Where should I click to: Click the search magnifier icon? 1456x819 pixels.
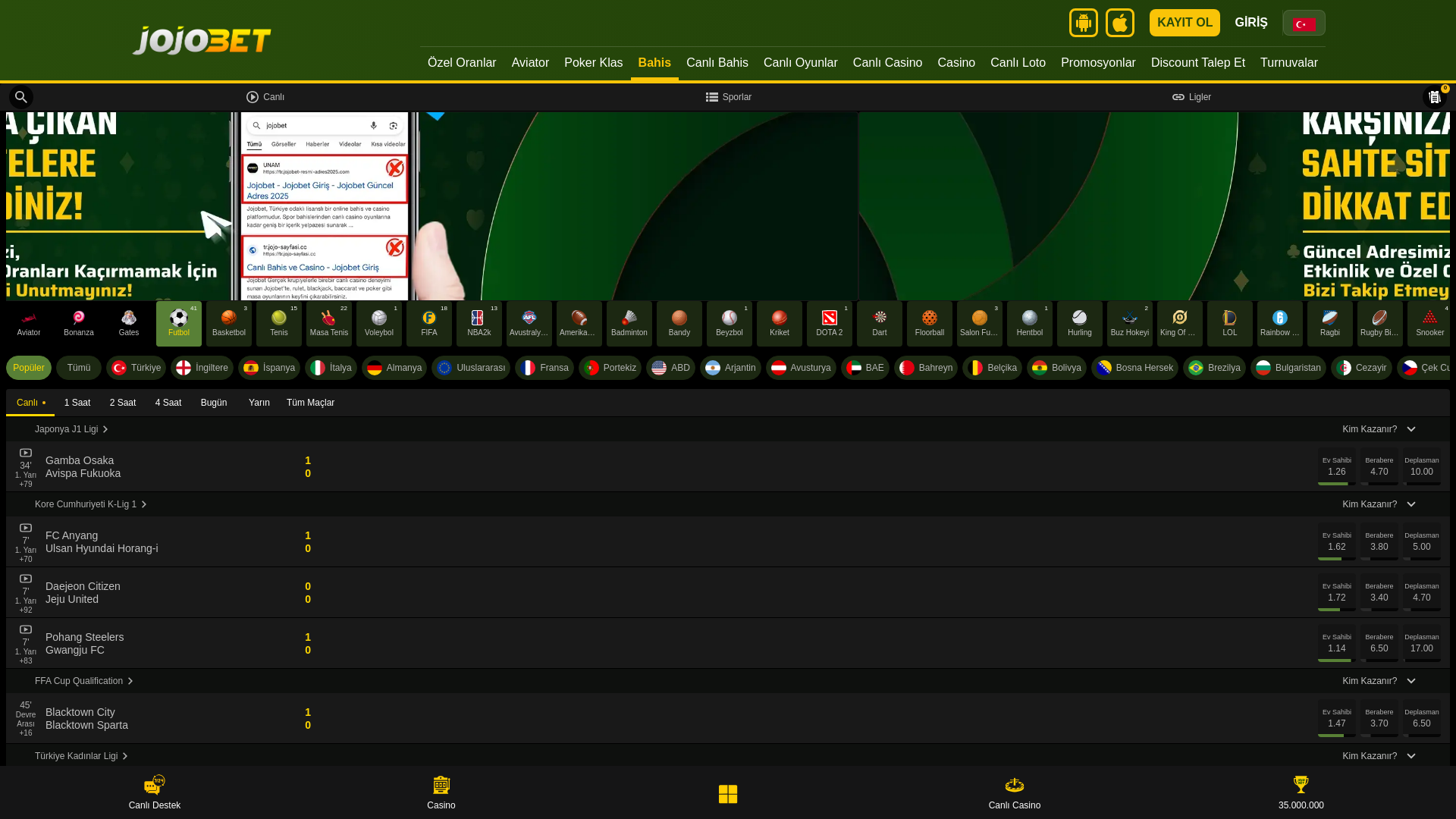(x=21, y=97)
